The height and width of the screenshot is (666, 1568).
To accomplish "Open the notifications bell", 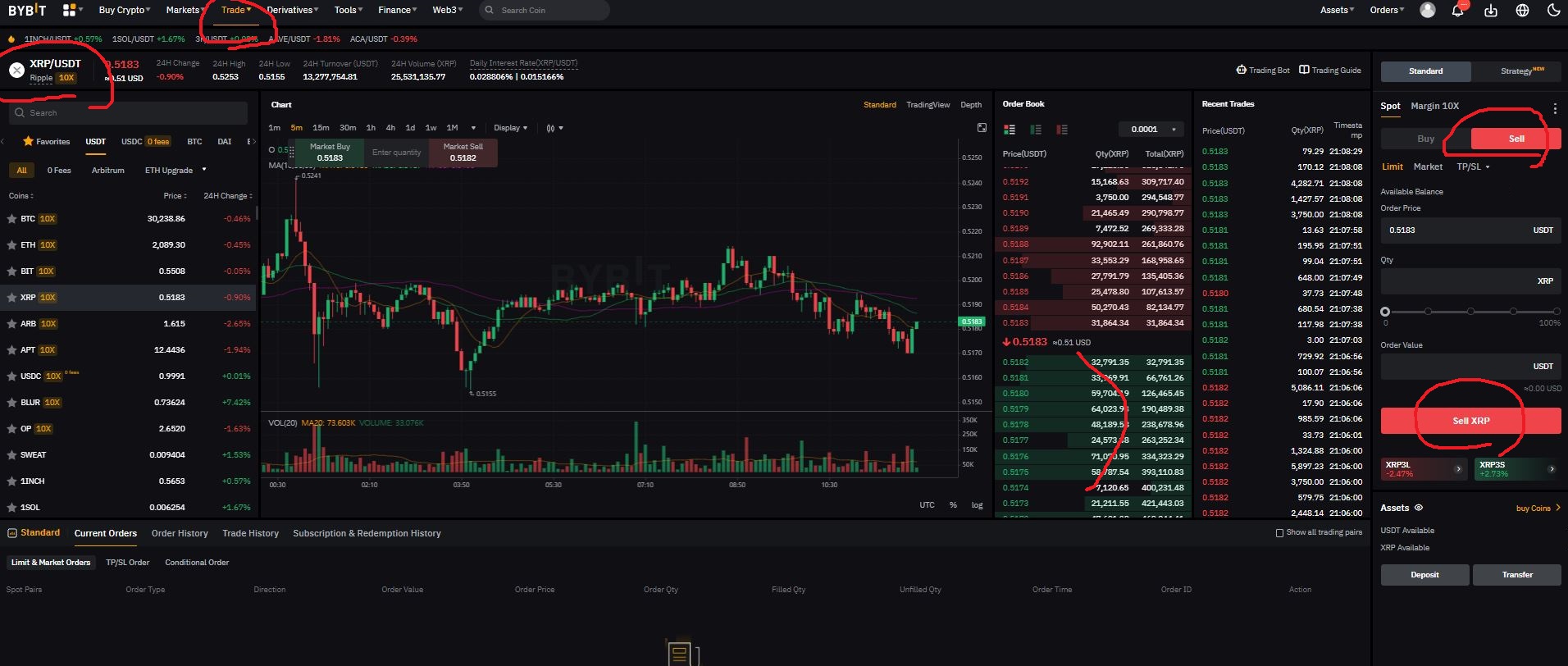I will (1458, 10).
